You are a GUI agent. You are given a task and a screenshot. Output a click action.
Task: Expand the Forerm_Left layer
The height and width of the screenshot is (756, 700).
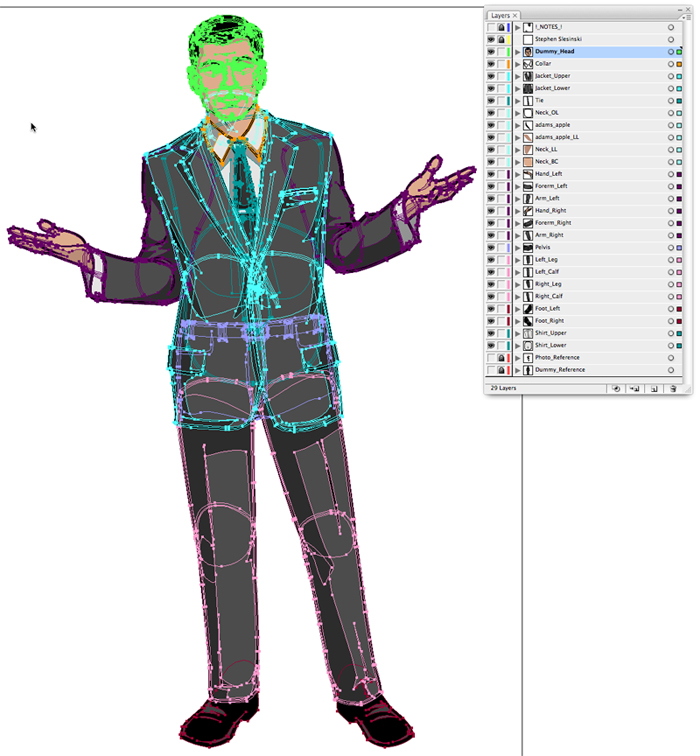click(x=518, y=187)
